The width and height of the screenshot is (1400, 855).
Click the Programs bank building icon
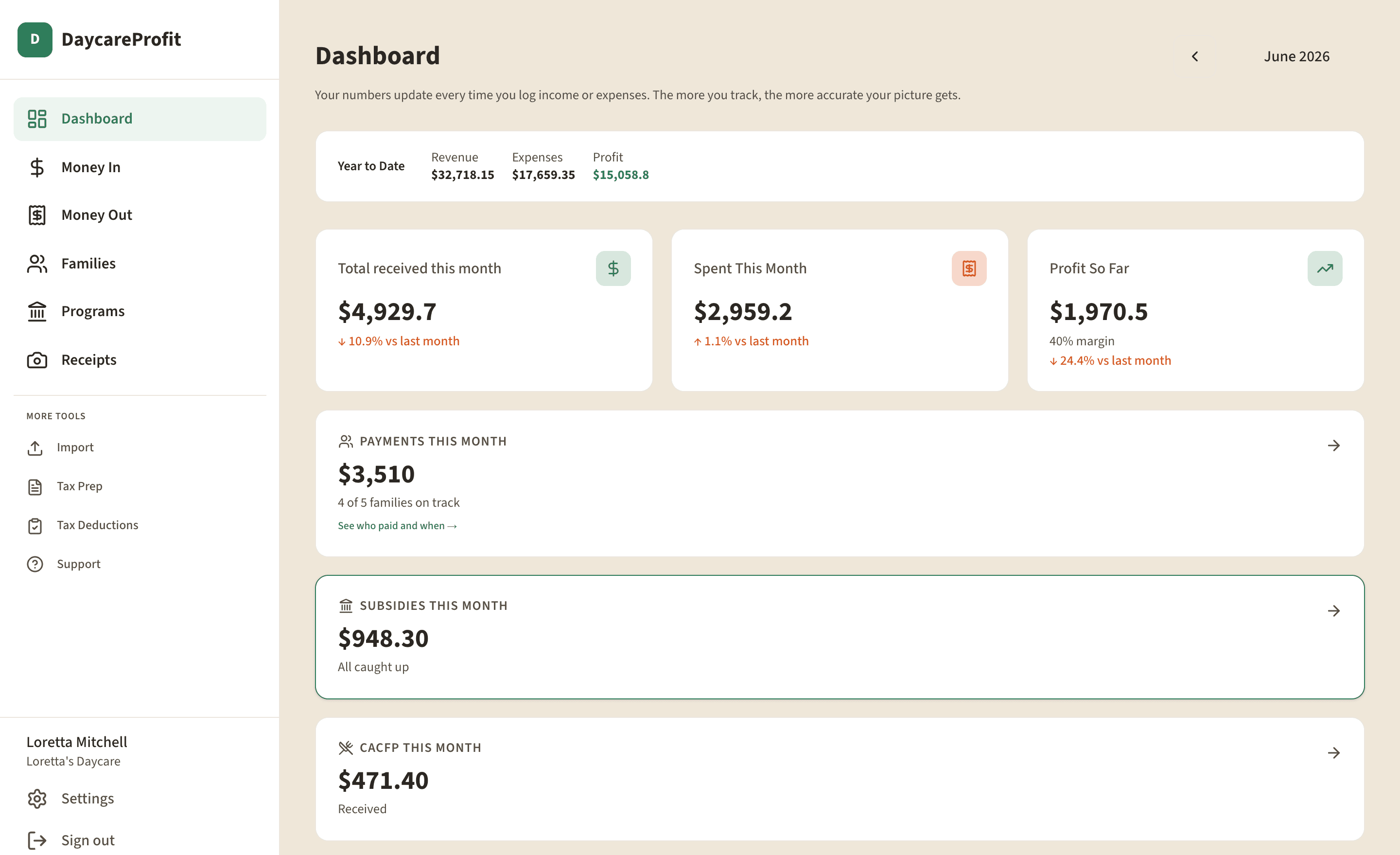(37, 312)
